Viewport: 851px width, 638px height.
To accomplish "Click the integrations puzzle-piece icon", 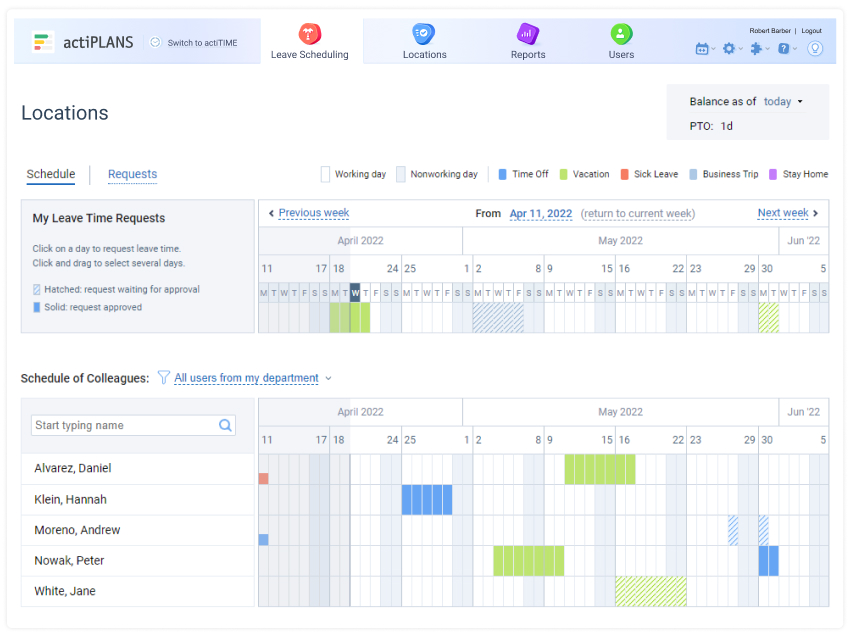I will [755, 47].
